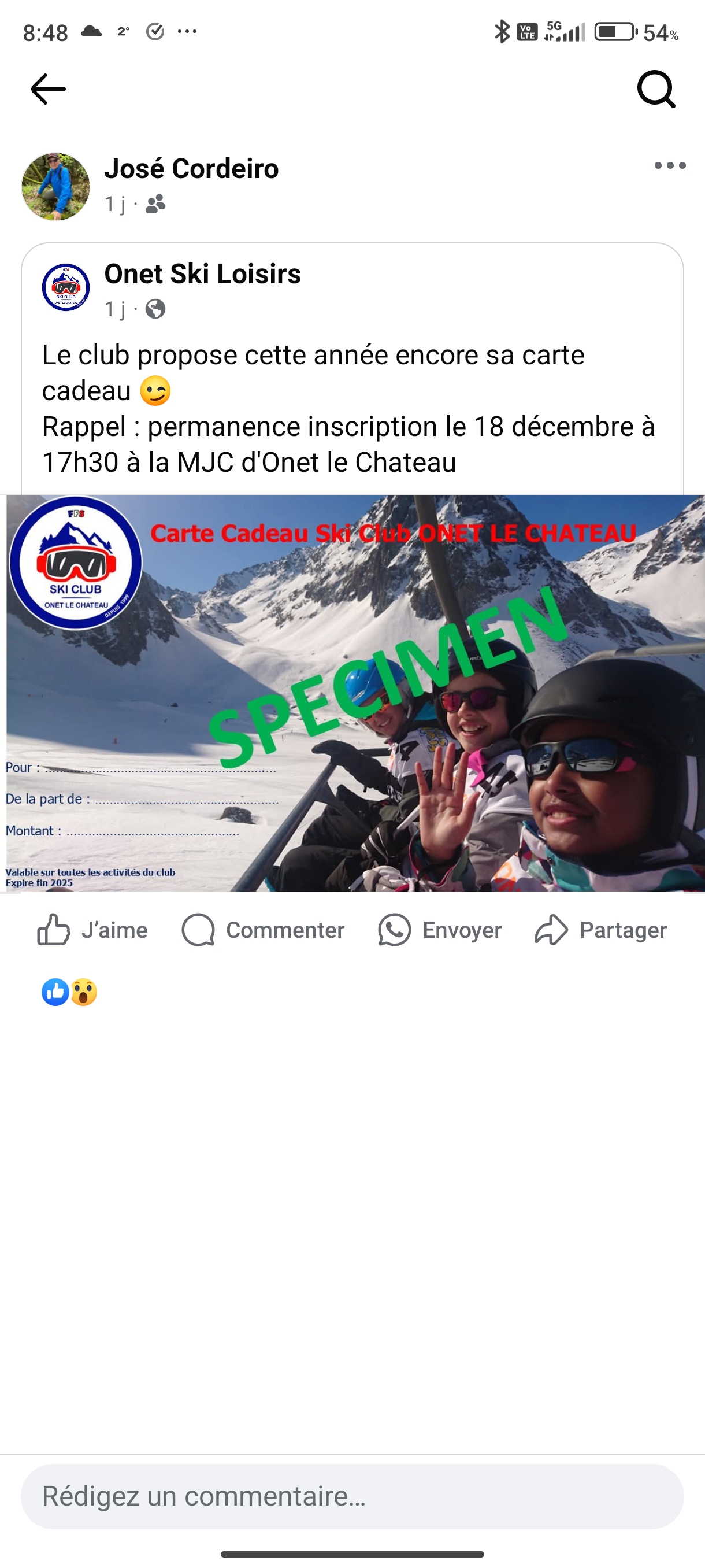
Task: View the blue thumbs-up reaction icon
Action: coord(55,992)
